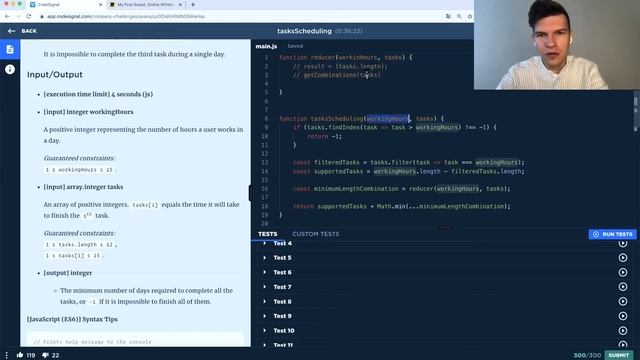Click '[output] integer' text
This screenshot has height=360, width=640.
pyautogui.click(x=68, y=273)
